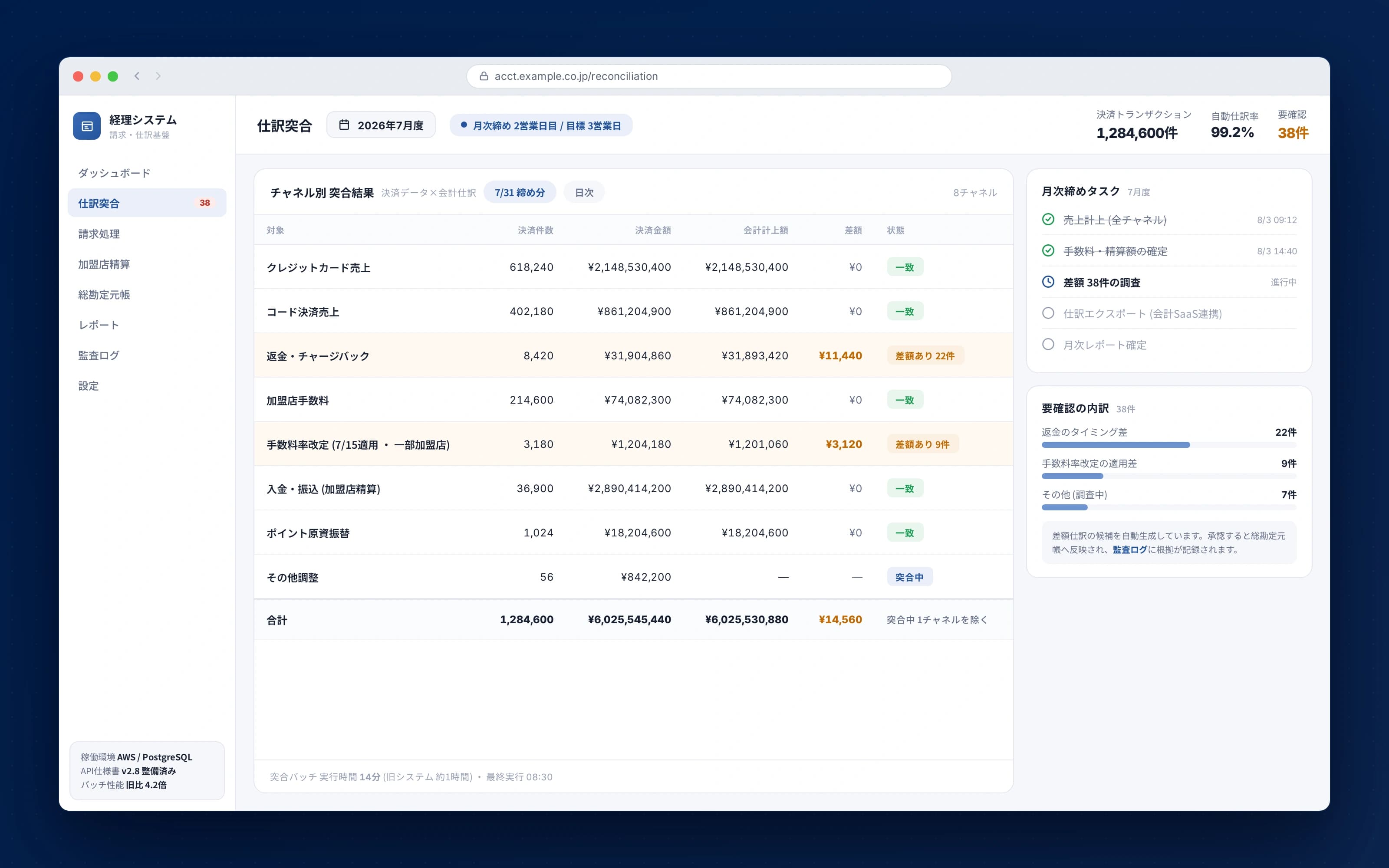Image resolution: width=1389 pixels, height=868 pixels.
Task: Toggle the circle for 月次レポート確定 task
Action: coord(1048,345)
